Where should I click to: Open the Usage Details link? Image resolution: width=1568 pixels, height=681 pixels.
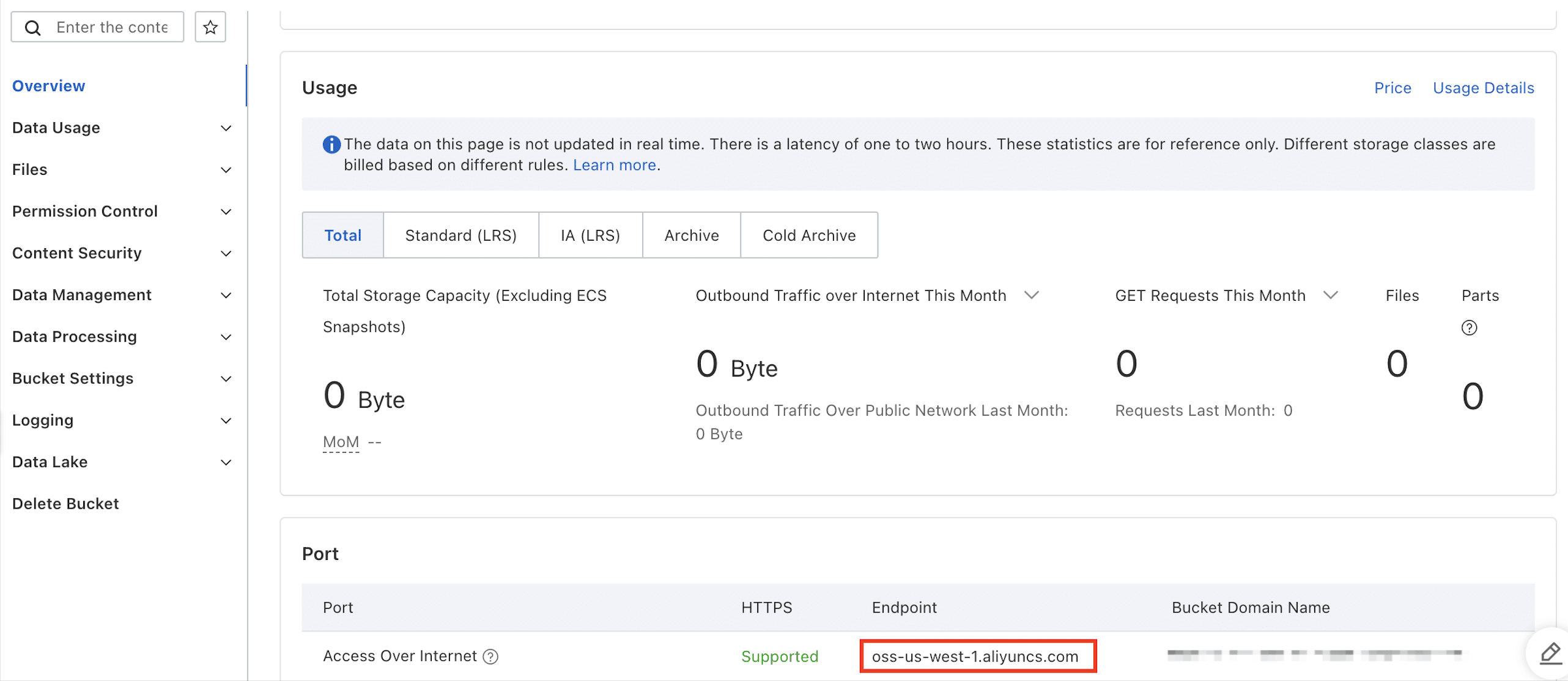pos(1483,88)
